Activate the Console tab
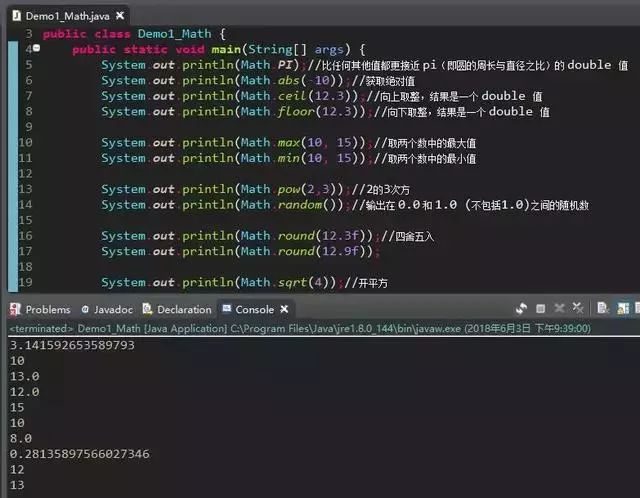The height and width of the screenshot is (498, 640). [253, 309]
